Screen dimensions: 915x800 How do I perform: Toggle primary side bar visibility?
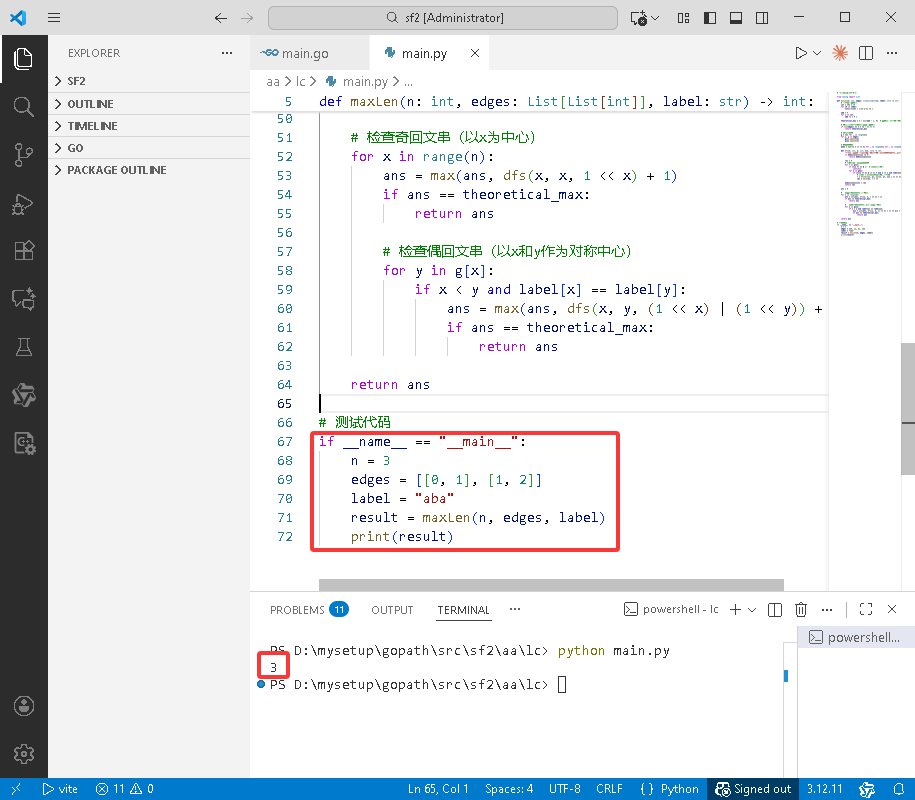pyautogui.click(x=710, y=18)
